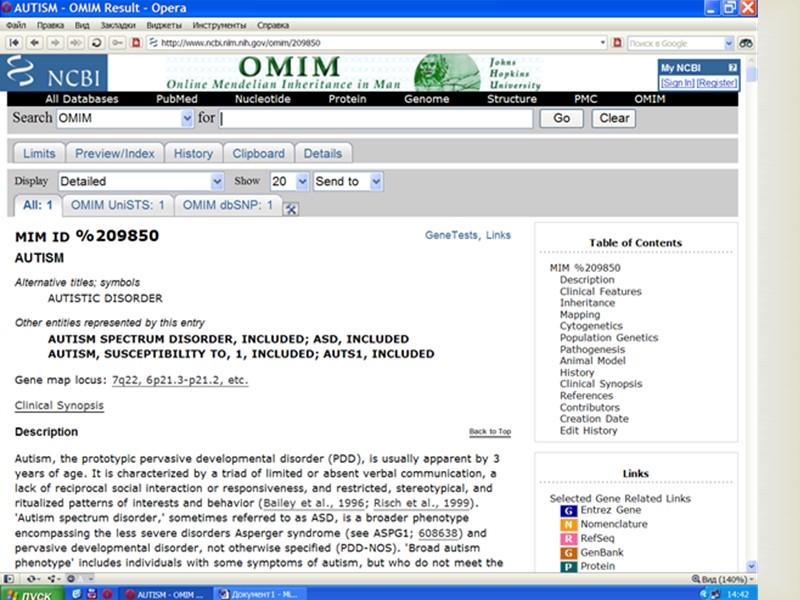Open the Справка menu
This screenshot has height=600, width=800.
(x=273, y=25)
